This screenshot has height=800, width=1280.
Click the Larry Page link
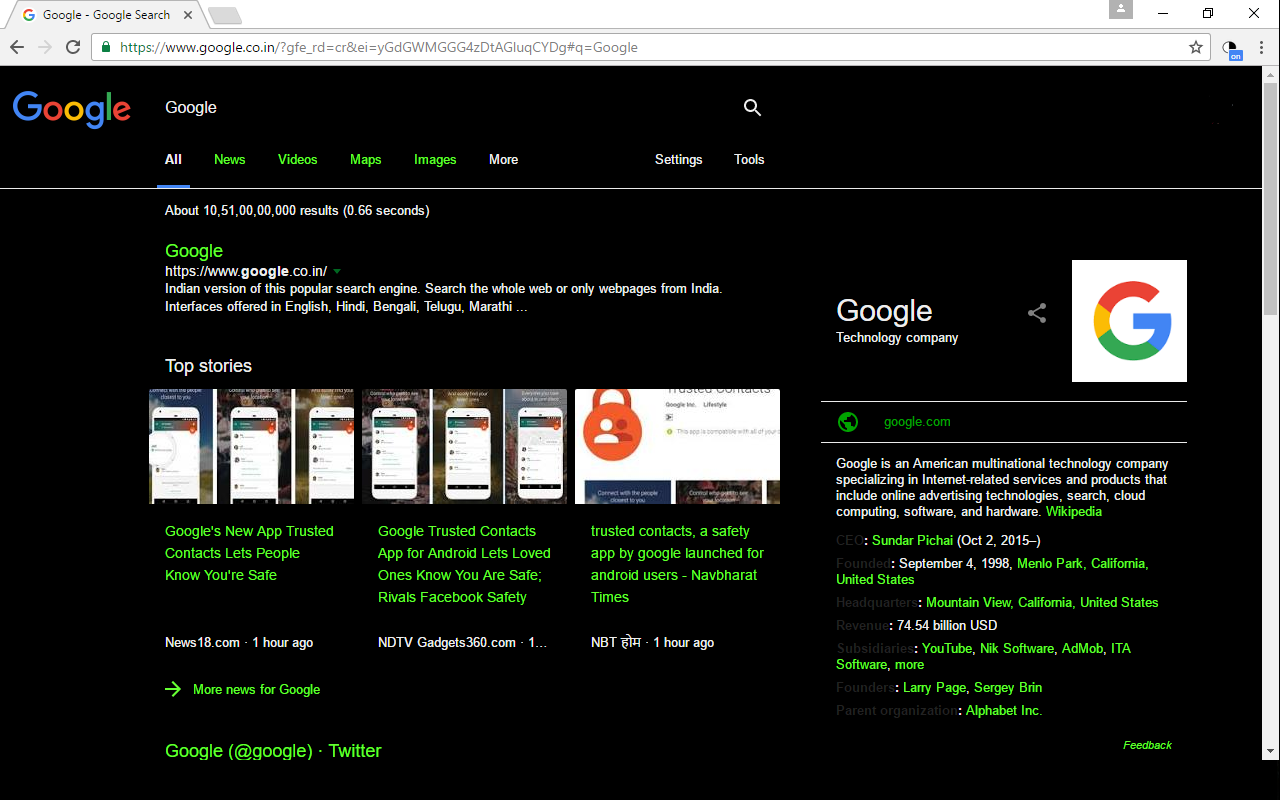click(934, 687)
